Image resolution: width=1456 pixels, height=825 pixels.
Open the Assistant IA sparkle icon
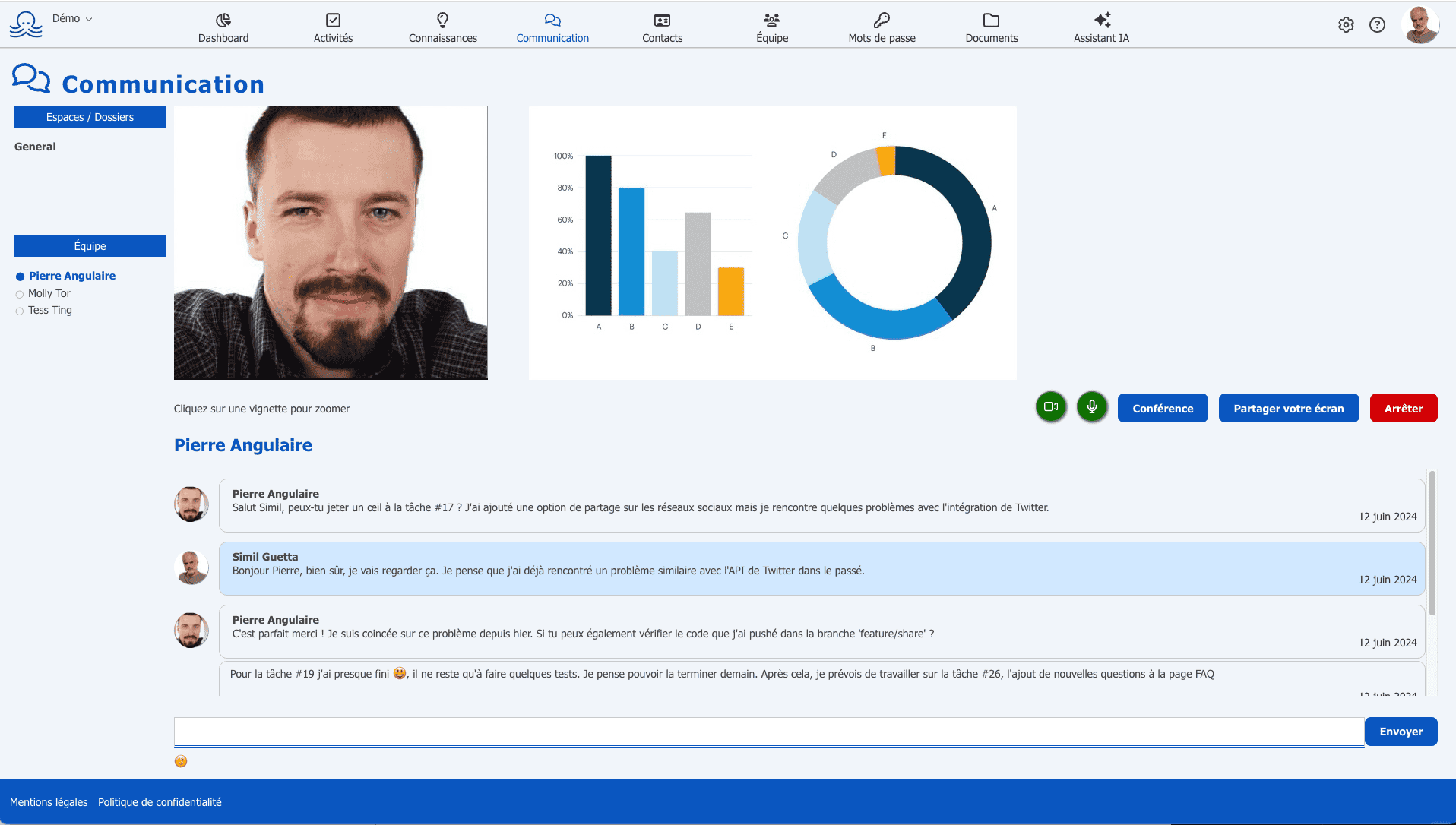click(x=1101, y=28)
